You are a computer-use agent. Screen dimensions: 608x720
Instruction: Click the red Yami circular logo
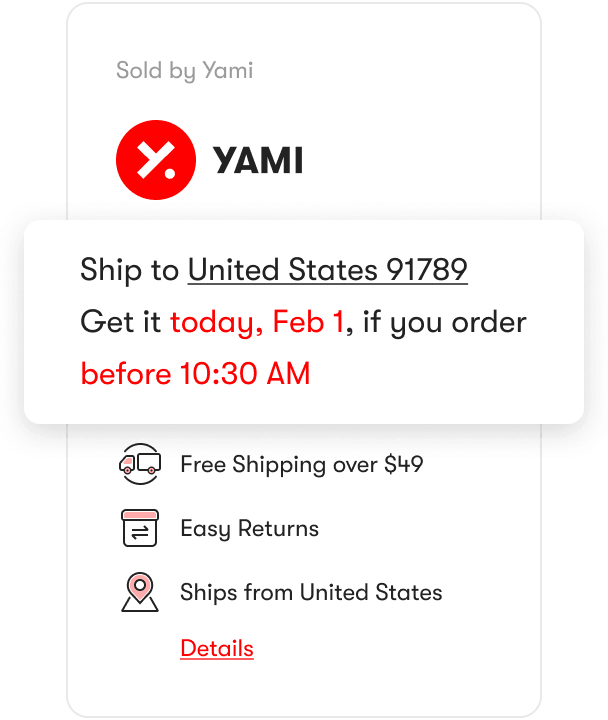pos(156,160)
